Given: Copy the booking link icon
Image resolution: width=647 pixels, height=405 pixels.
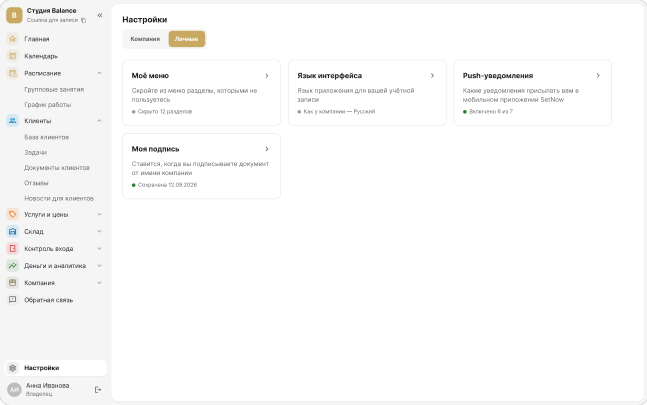Looking at the screenshot, I should pos(84,20).
